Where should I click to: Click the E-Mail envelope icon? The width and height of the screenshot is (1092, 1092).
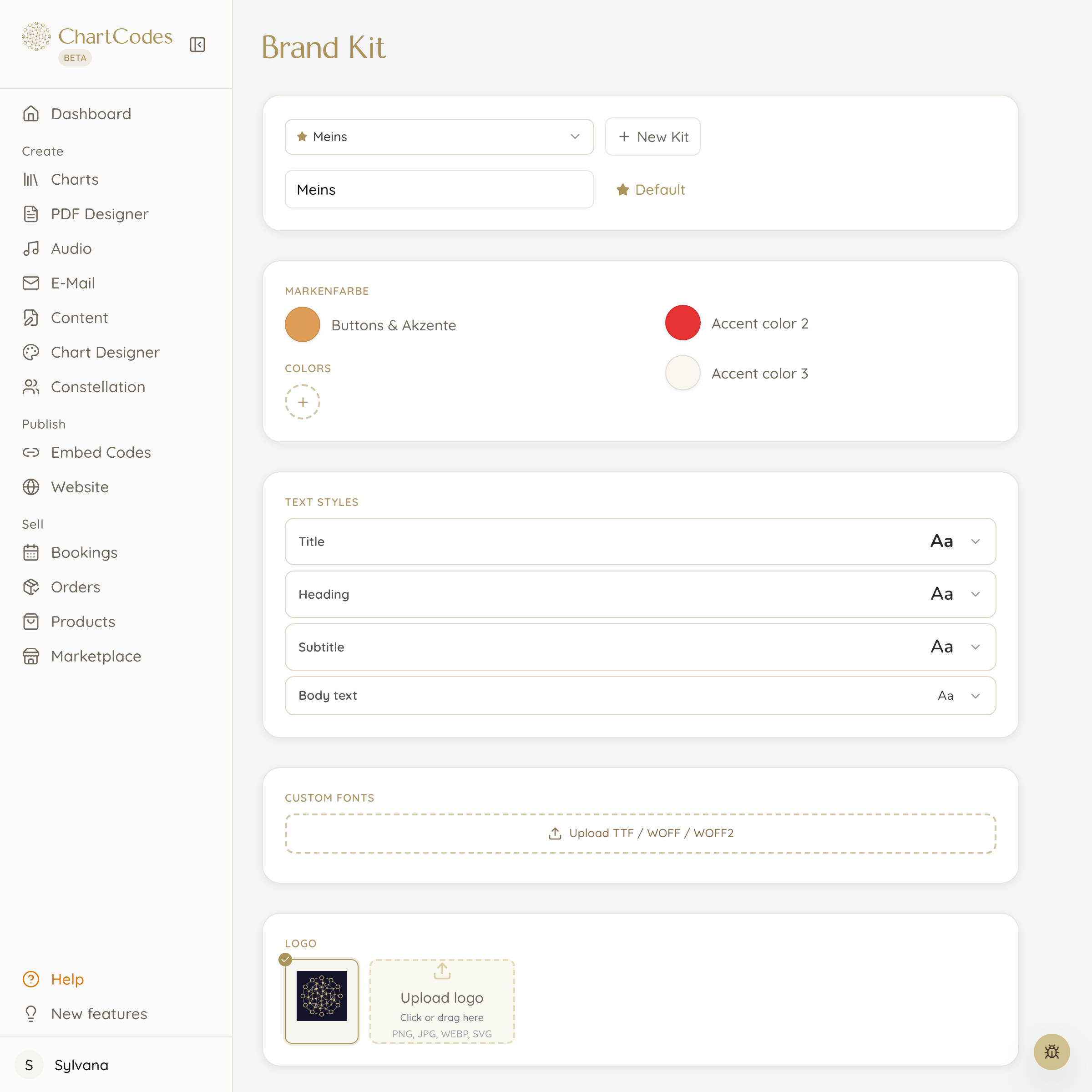pos(31,283)
